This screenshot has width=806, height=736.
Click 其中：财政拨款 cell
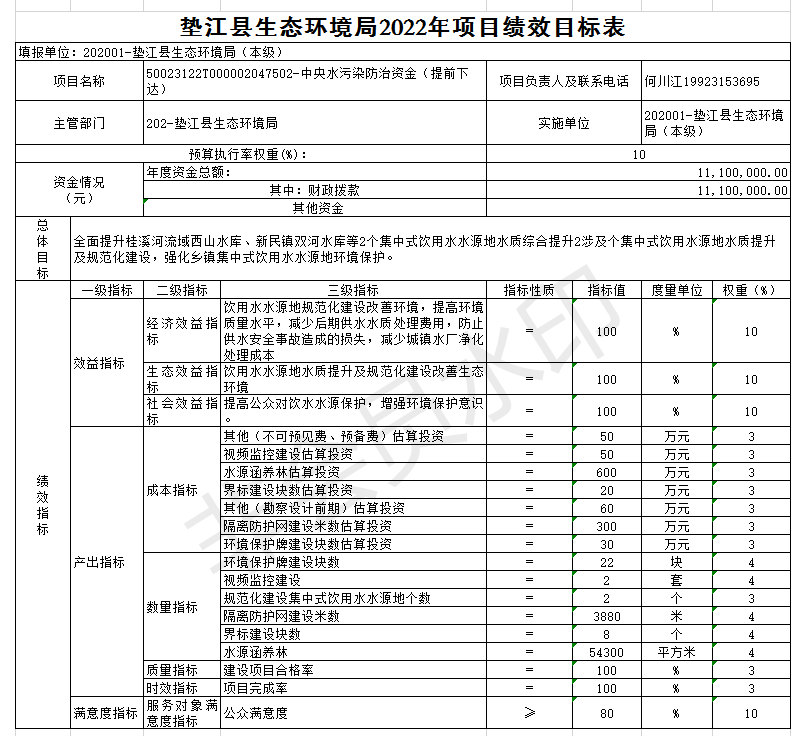[315, 190]
